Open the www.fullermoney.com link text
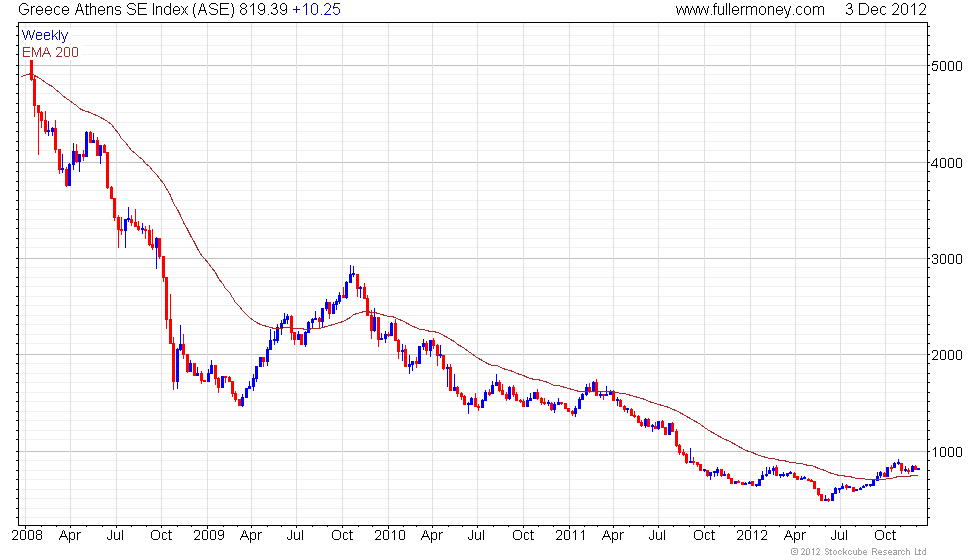 750,9
